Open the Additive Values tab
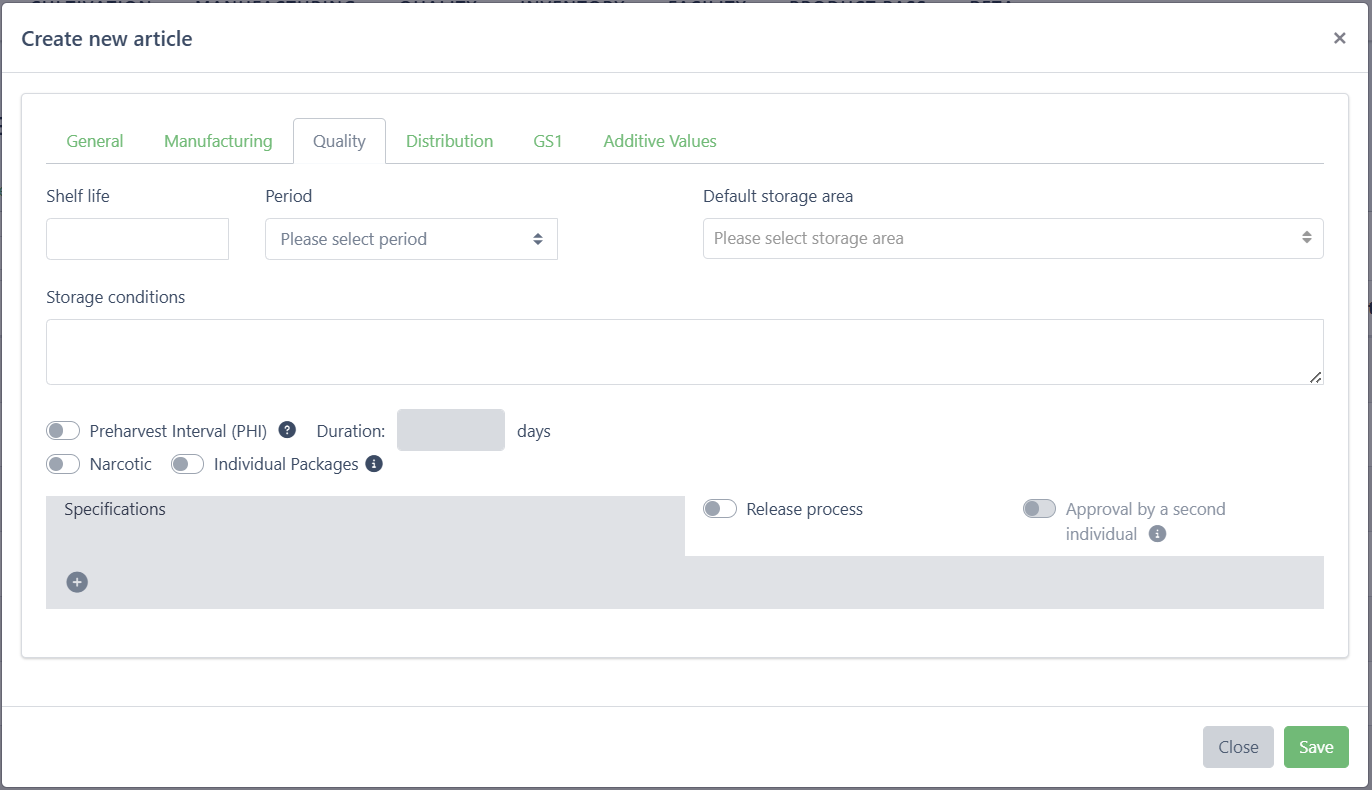 point(660,141)
